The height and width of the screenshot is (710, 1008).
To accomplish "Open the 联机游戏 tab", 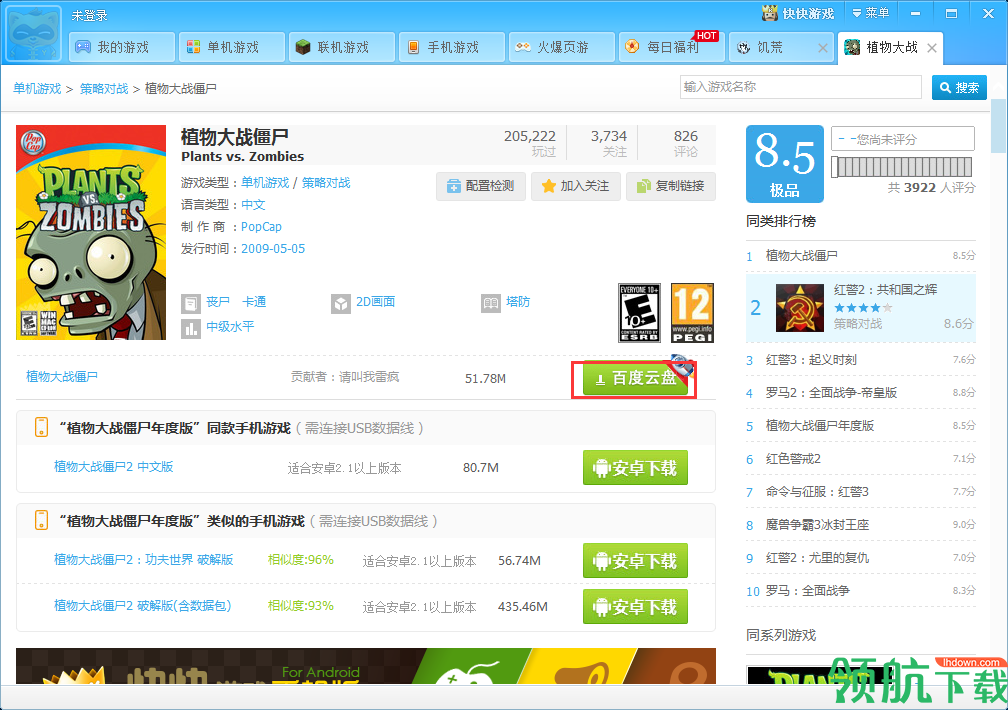I will (x=342, y=47).
